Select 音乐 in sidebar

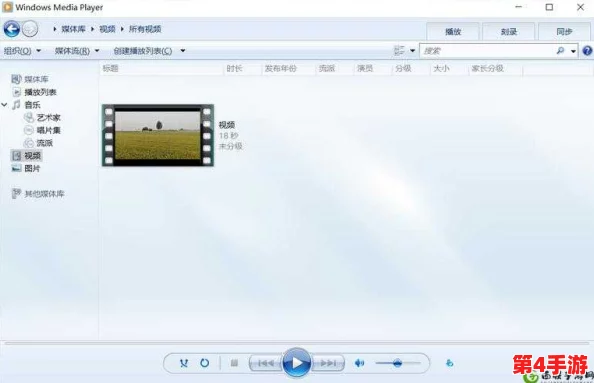[32, 105]
